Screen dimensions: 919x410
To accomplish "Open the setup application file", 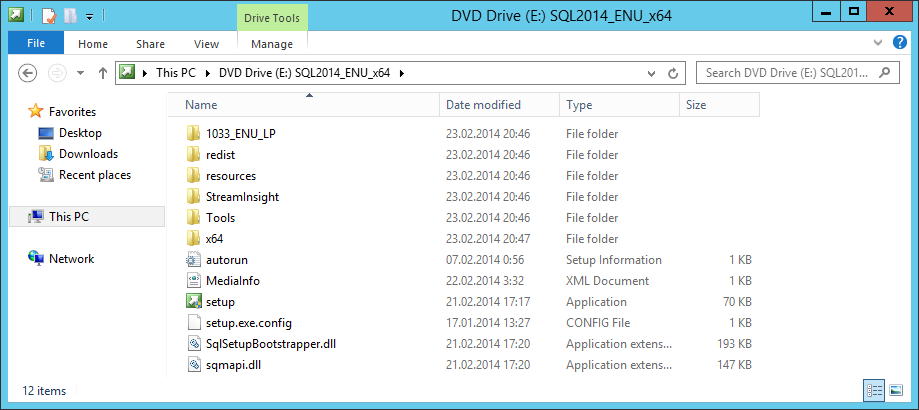I will [x=220, y=302].
